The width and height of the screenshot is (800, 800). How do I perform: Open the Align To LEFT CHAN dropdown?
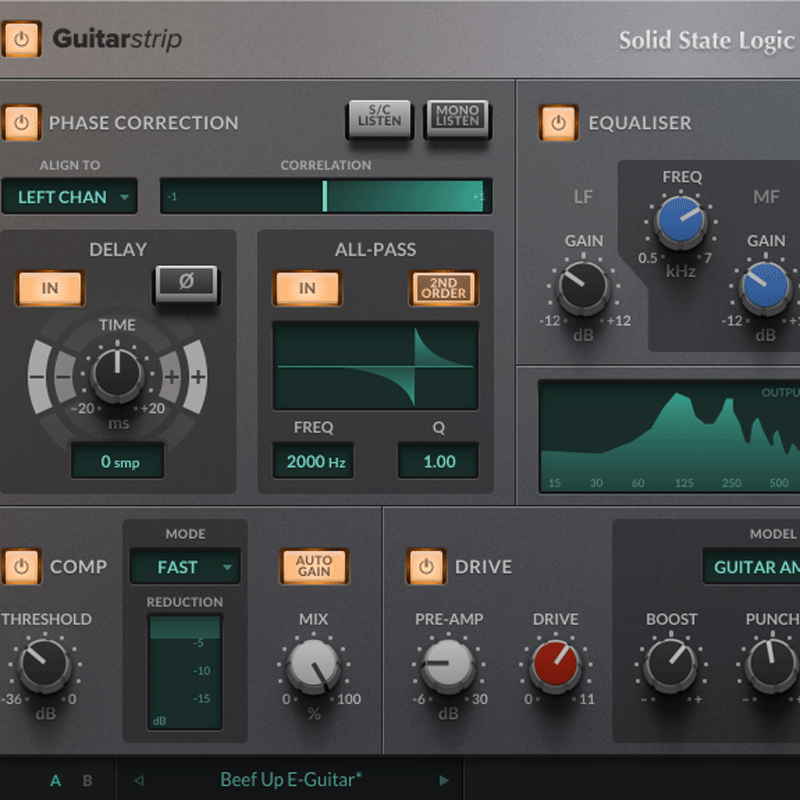[70, 197]
